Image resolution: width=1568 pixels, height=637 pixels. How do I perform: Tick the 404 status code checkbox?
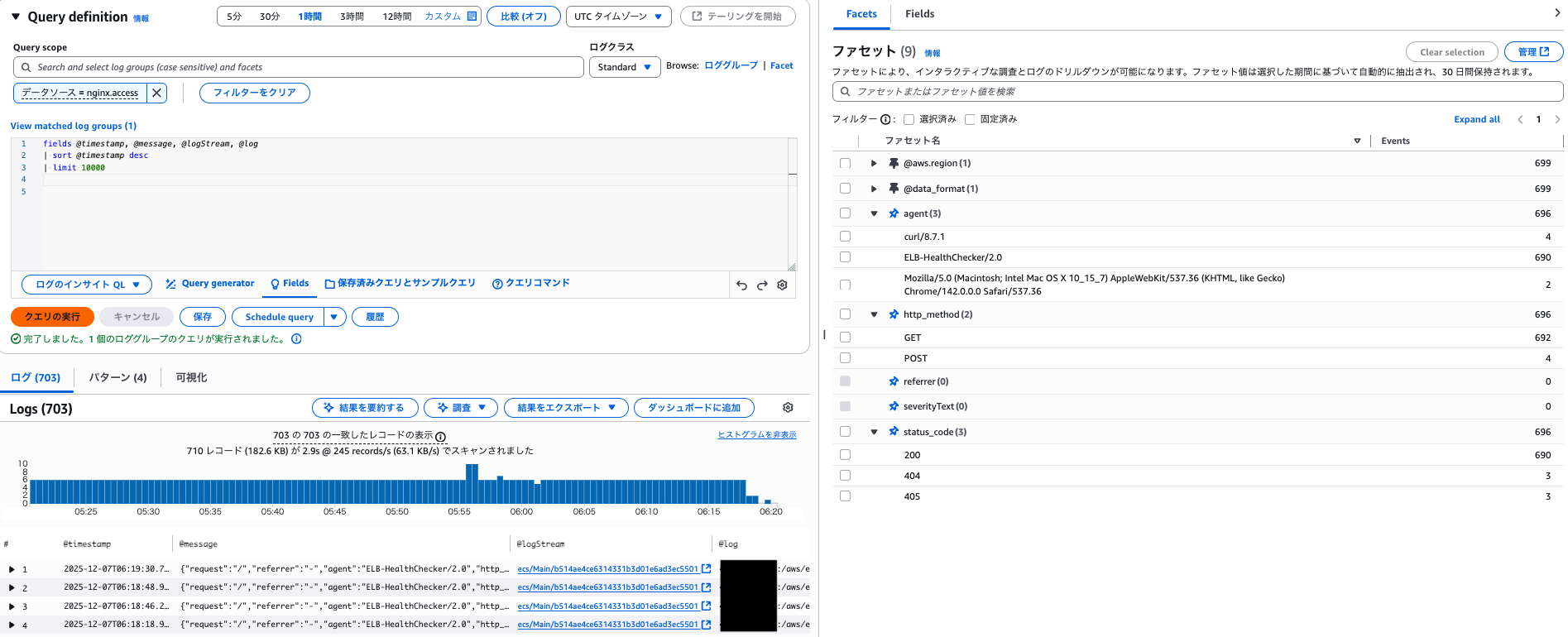click(x=845, y=476)
